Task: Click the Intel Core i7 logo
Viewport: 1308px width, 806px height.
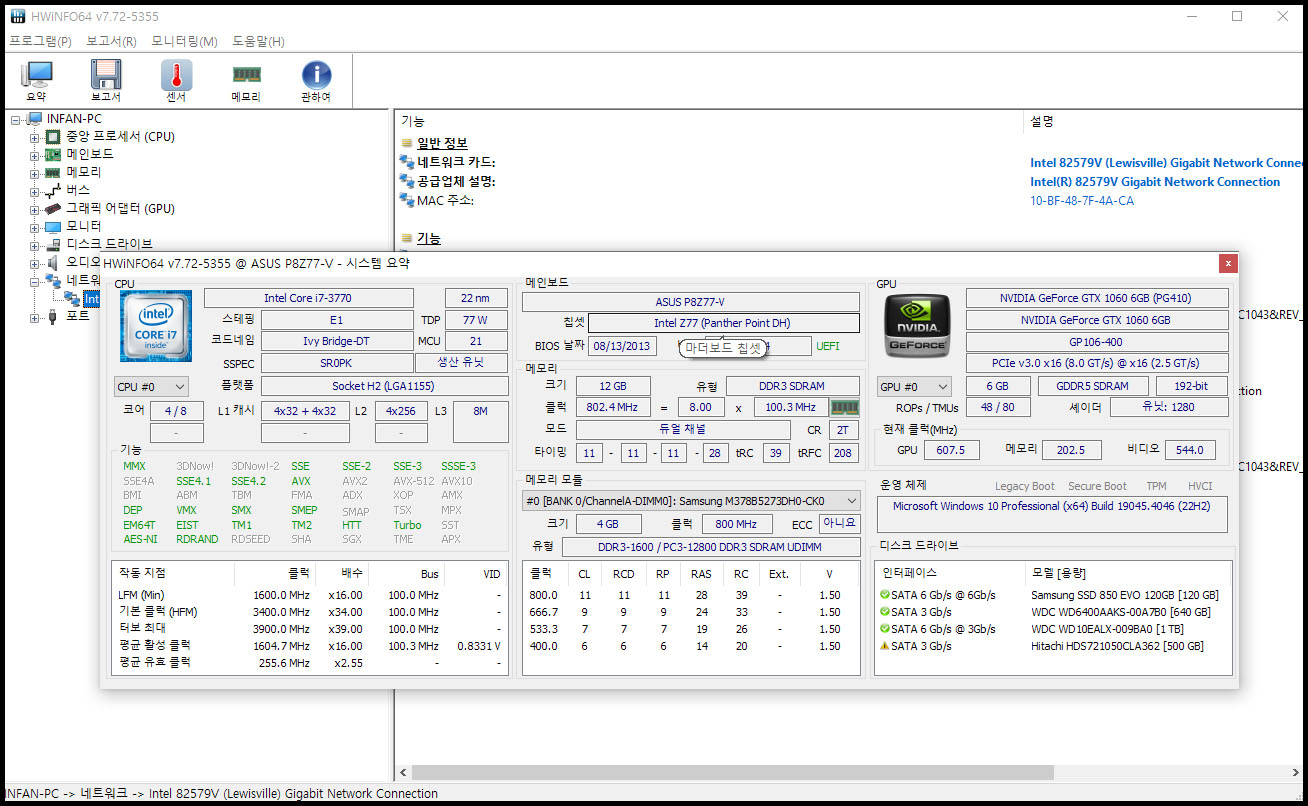Action: (156, 326)
